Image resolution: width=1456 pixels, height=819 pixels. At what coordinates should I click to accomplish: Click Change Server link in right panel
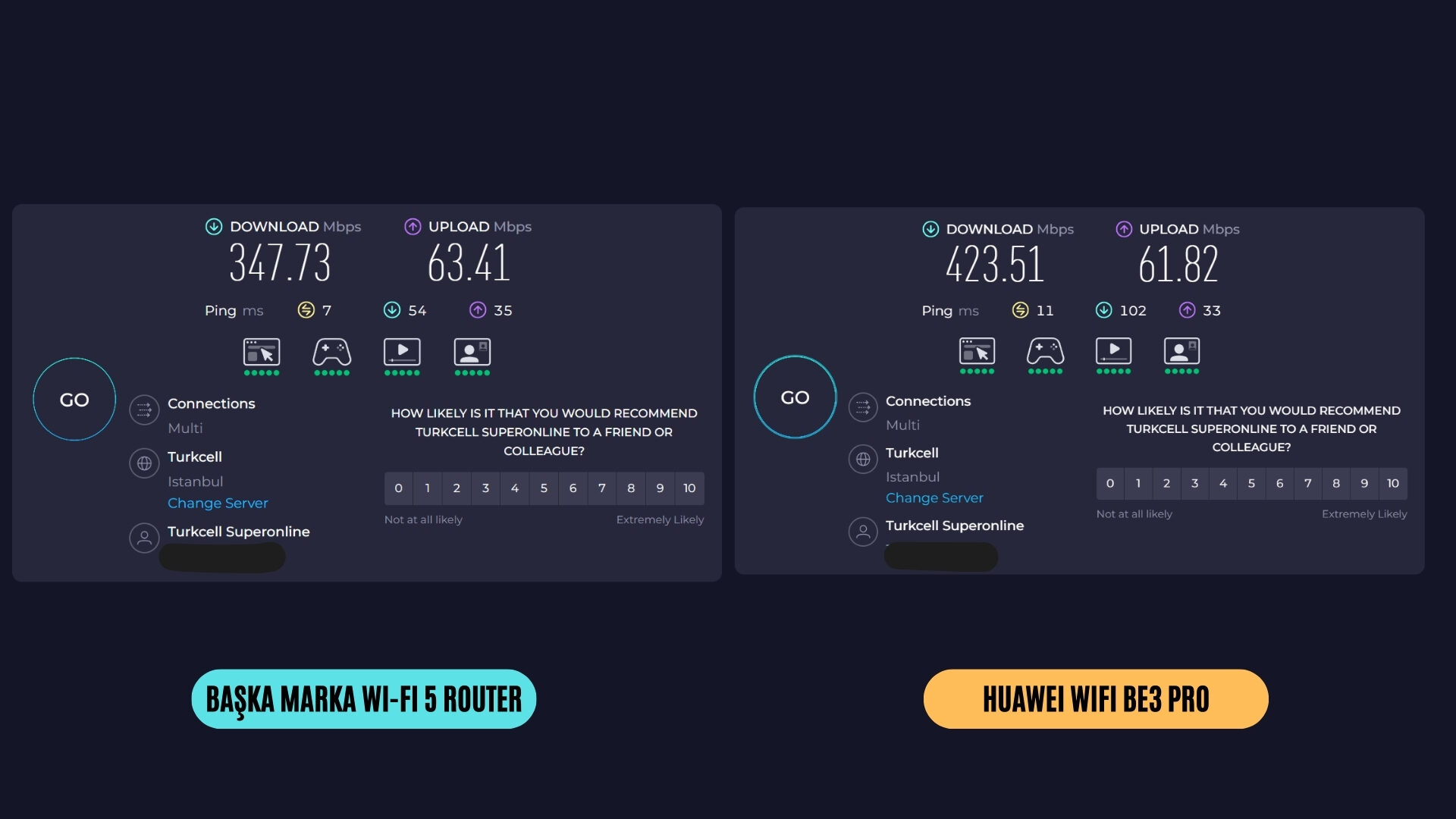(934, 497)
